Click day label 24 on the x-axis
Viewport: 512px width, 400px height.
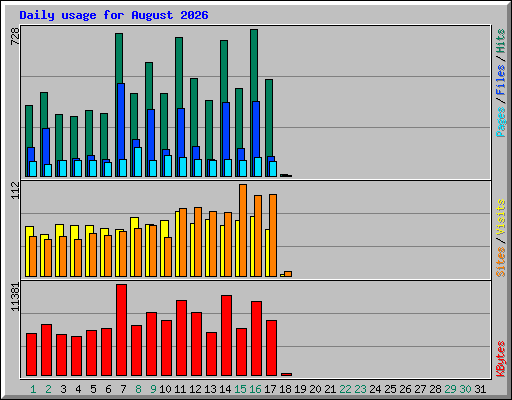pos(375,389)
